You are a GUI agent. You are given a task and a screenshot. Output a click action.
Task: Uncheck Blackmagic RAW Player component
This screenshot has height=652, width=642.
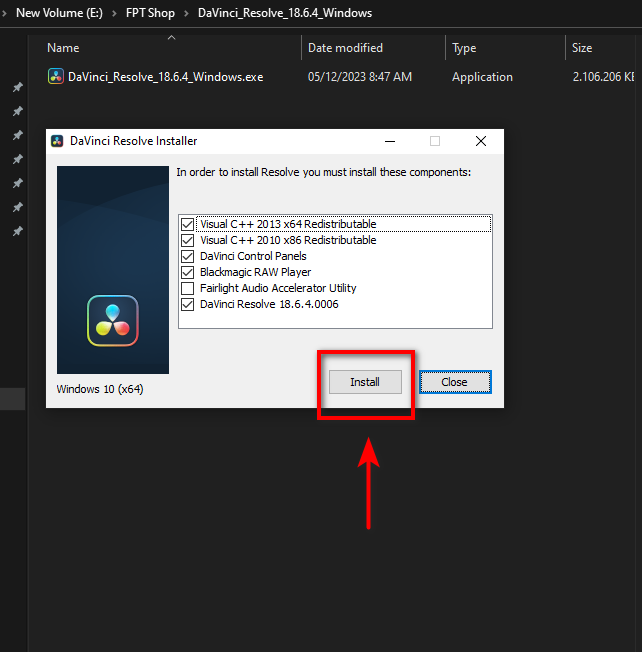point(188,272)
